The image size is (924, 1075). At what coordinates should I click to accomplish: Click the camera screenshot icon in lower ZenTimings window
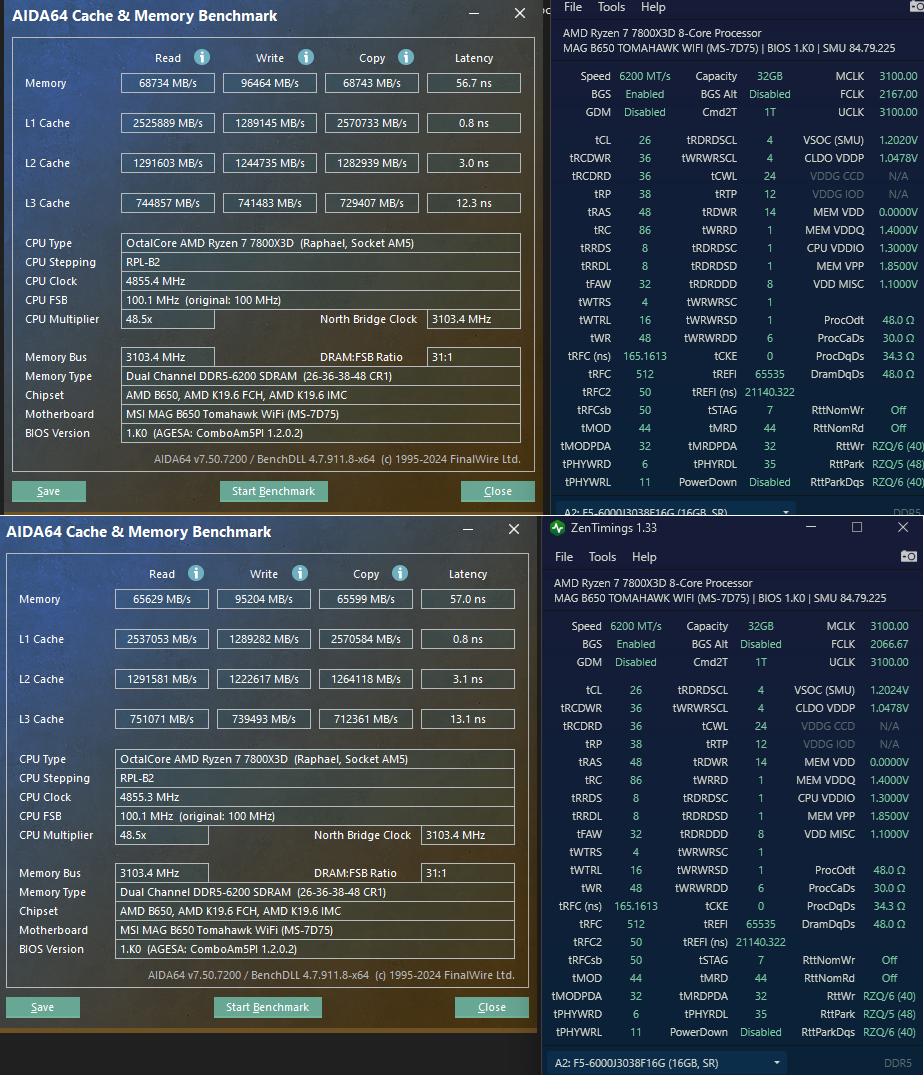pos(908,556)
